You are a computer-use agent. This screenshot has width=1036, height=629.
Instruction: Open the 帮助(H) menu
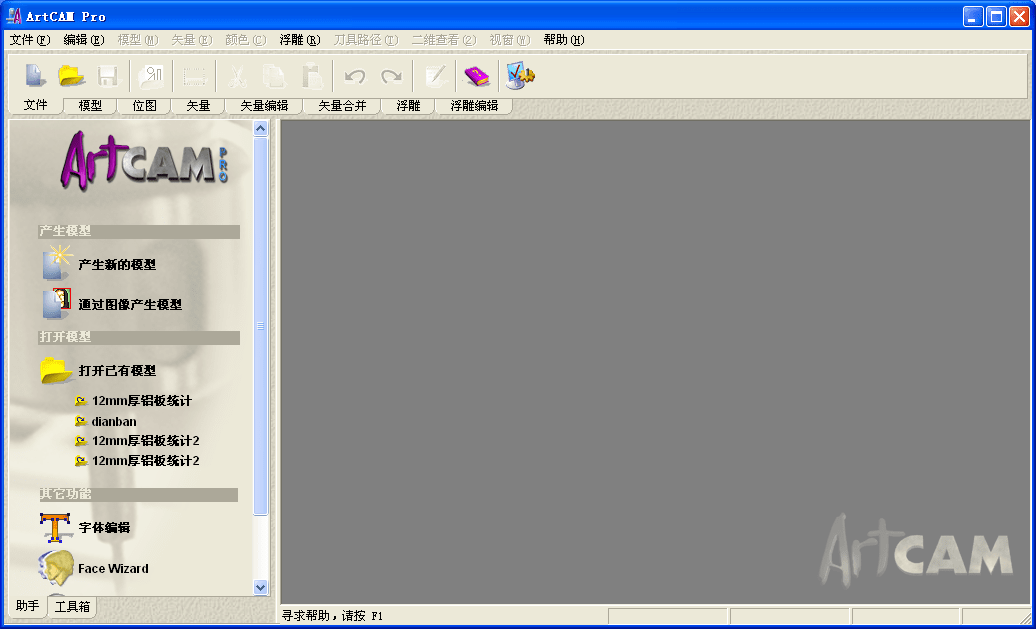pyautogui.click(x=564, y=40)
